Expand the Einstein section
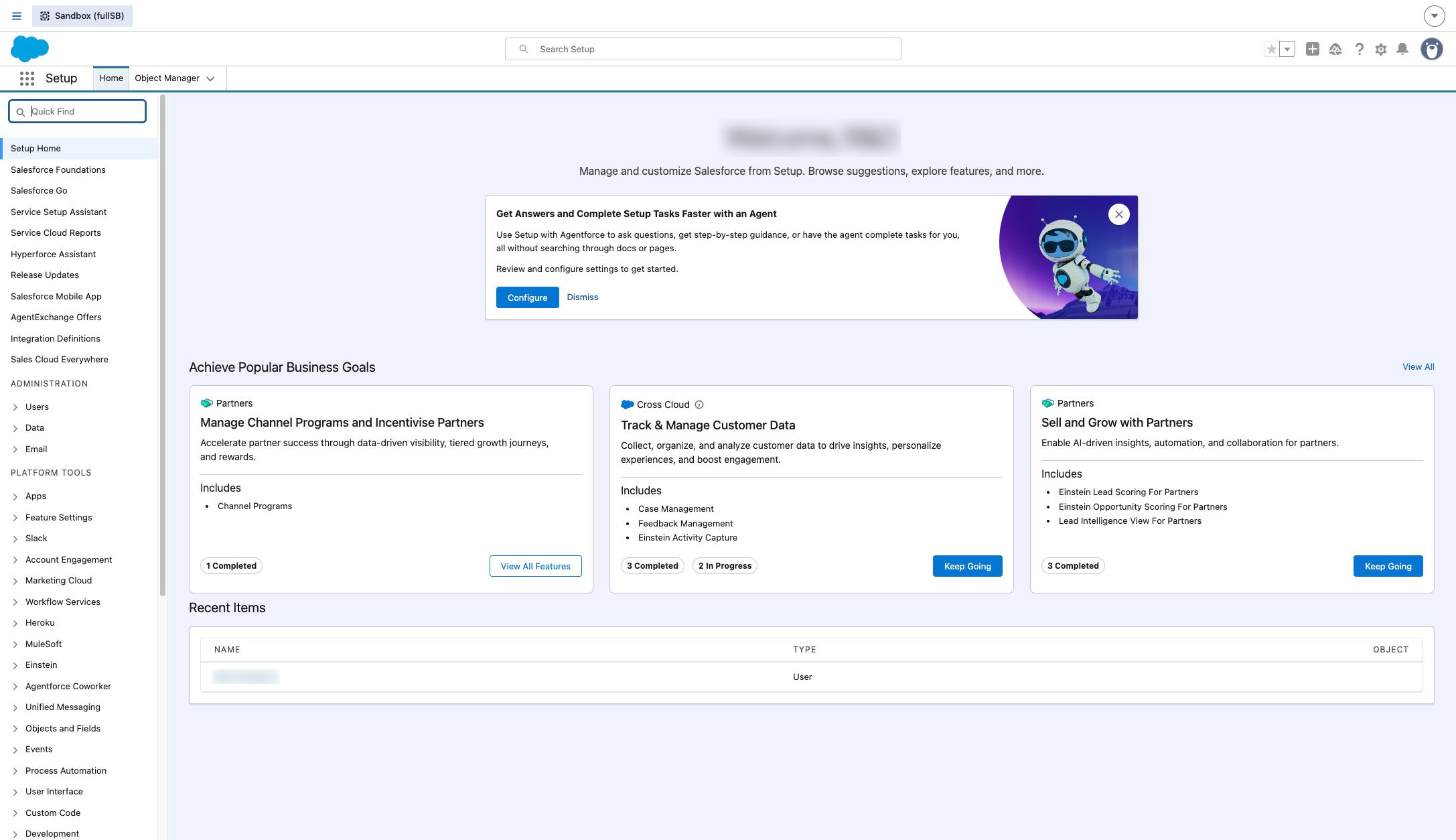Screen dimensions: 1456x840 point(15,665)
